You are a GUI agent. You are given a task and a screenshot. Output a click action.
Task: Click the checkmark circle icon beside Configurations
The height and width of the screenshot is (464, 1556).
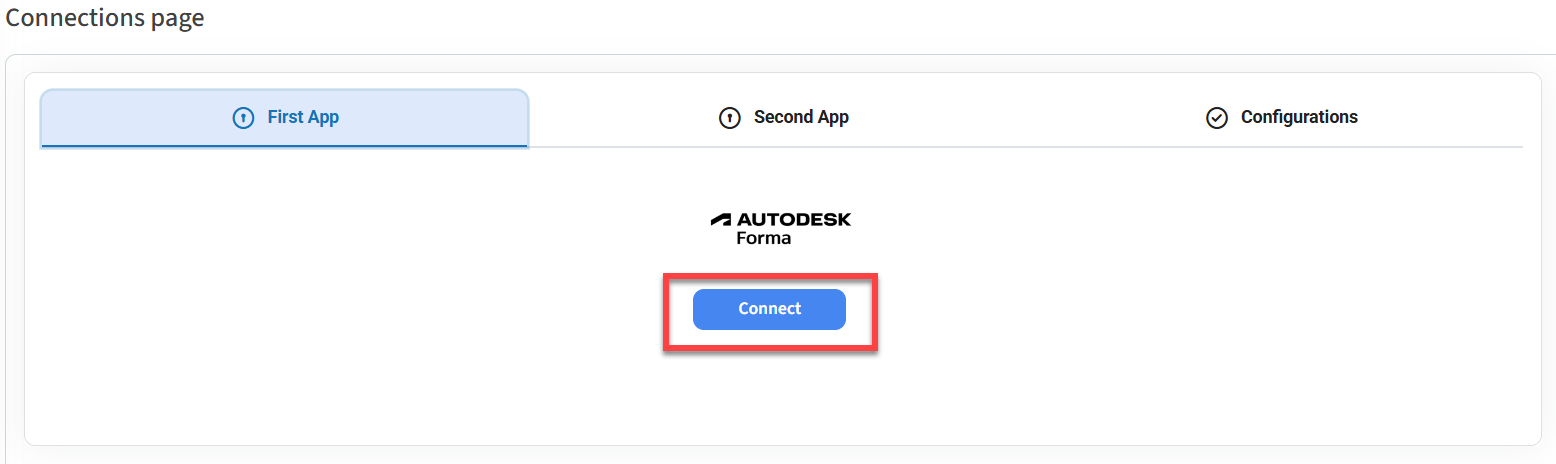click(1216, 118)
